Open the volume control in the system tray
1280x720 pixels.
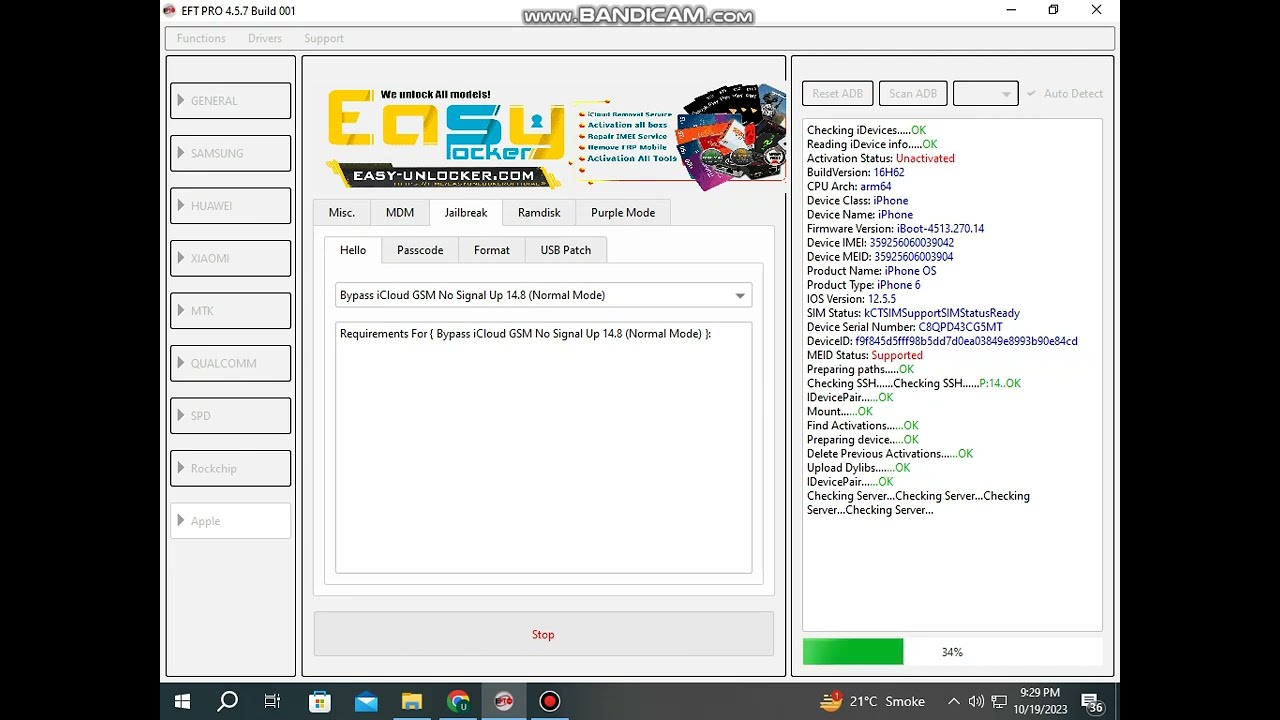pos(977,701)
